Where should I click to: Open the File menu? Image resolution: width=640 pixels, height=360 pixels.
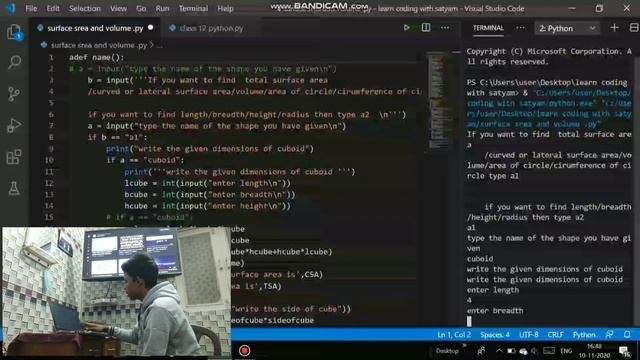pyautogui.click(x=31, y=8)
